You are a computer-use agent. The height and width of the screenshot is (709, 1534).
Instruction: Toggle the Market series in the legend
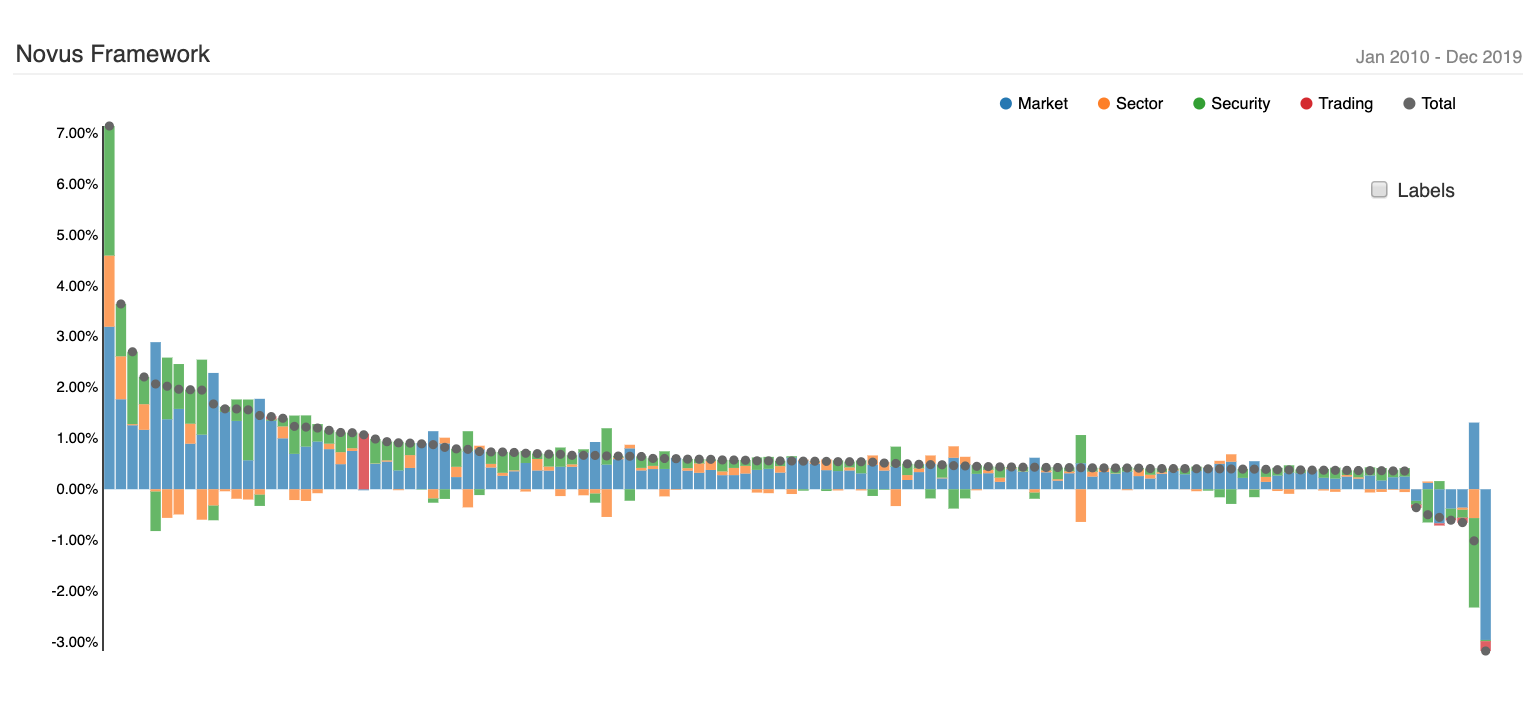coord(1034,104)
